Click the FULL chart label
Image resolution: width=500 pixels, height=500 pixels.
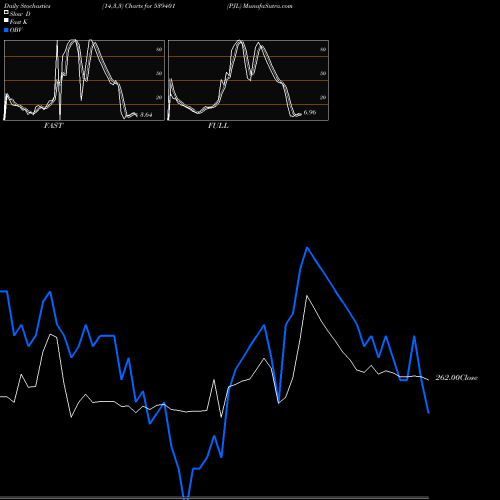coord(218,126)
